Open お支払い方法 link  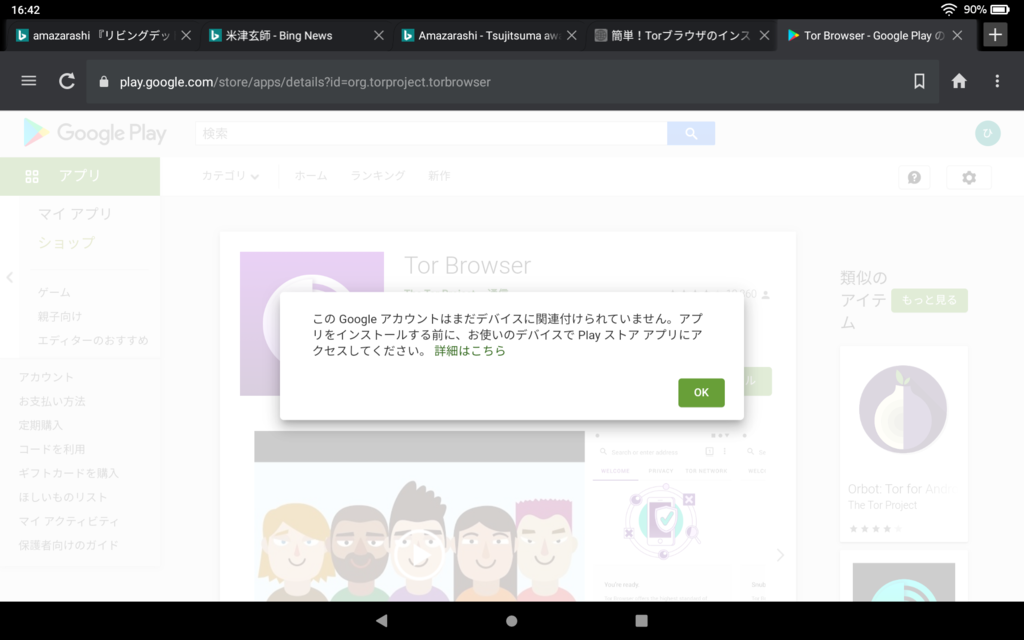52,402
